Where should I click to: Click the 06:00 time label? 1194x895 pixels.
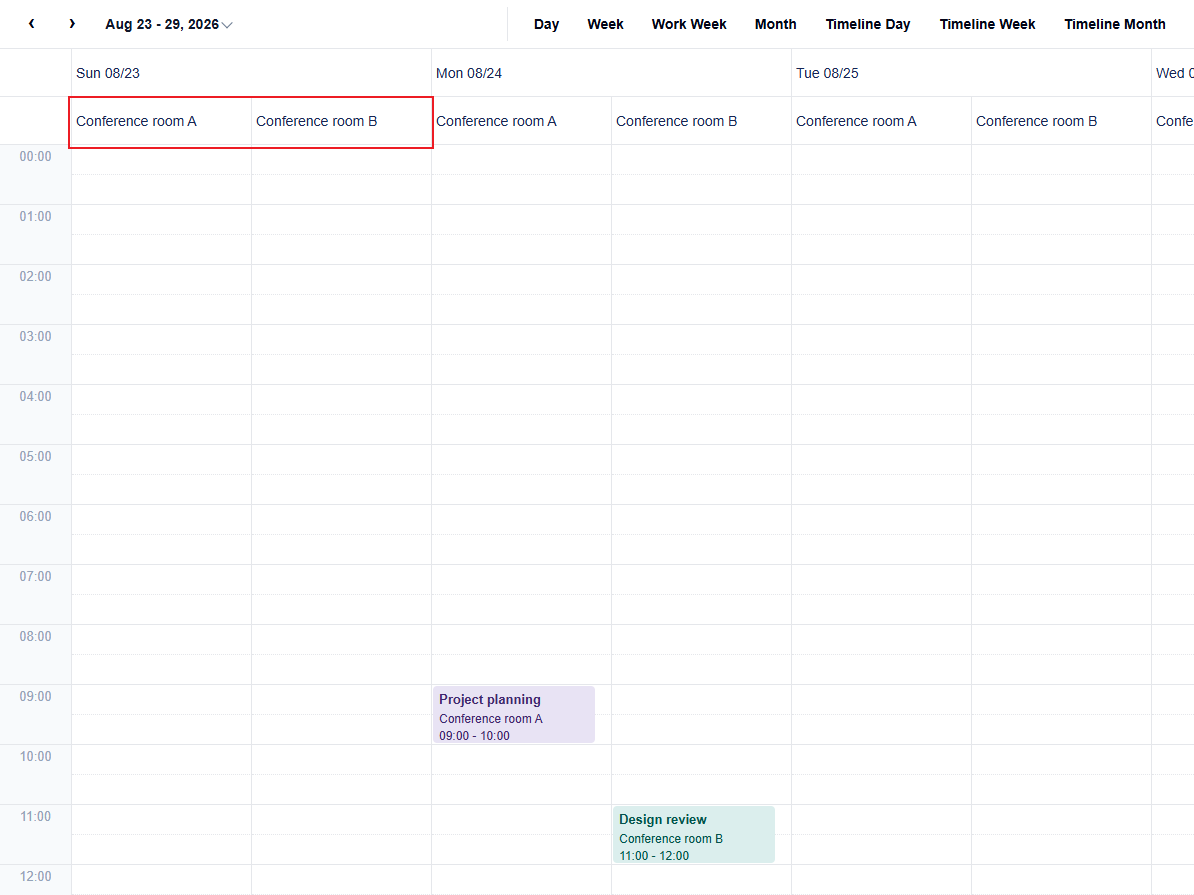(36, 516)
